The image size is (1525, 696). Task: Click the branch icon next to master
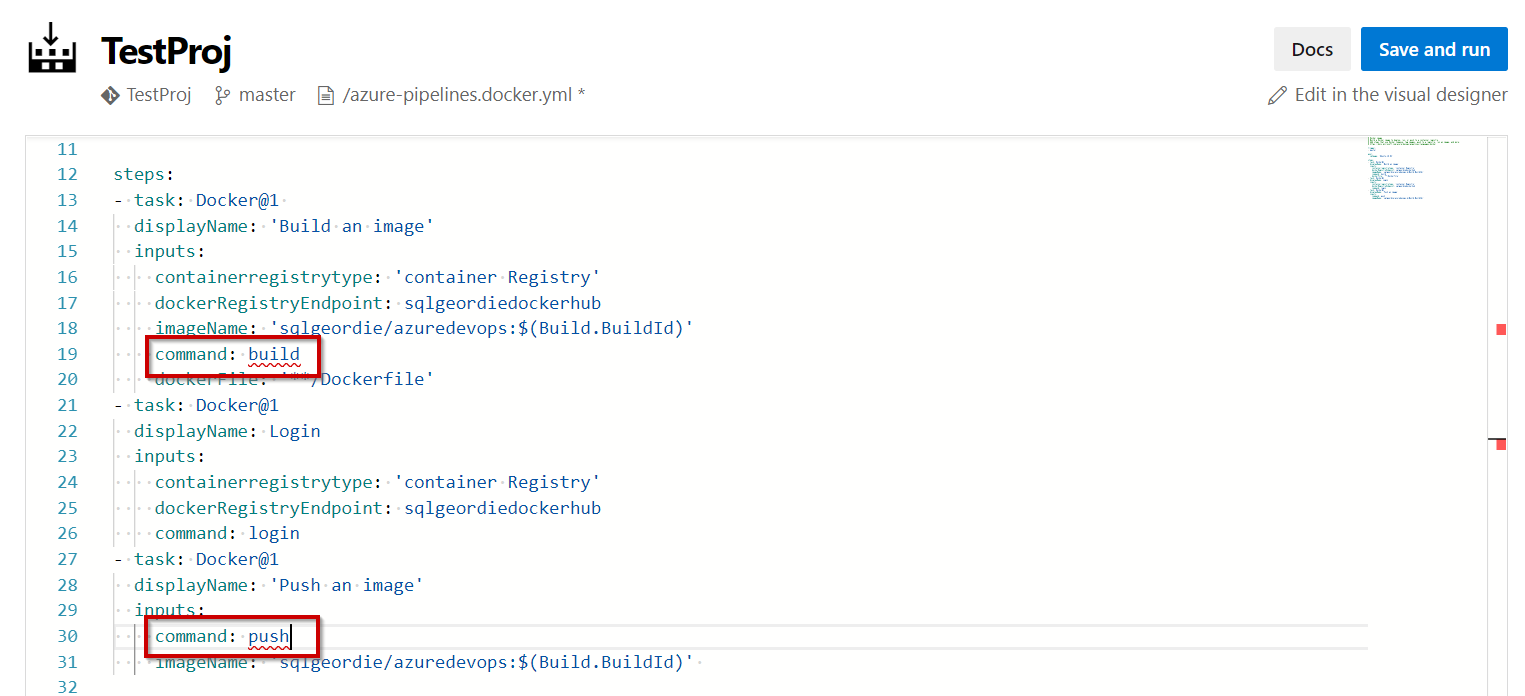point(223,95)
